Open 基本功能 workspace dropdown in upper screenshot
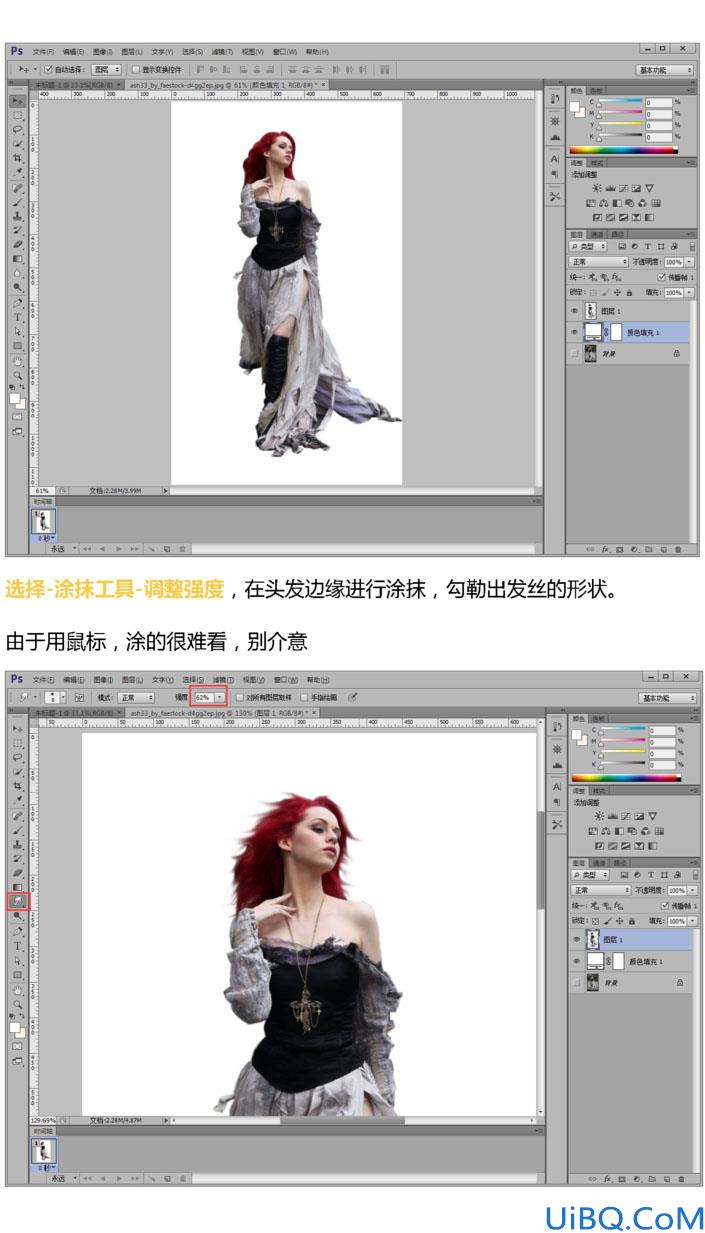 coord(666,70)
